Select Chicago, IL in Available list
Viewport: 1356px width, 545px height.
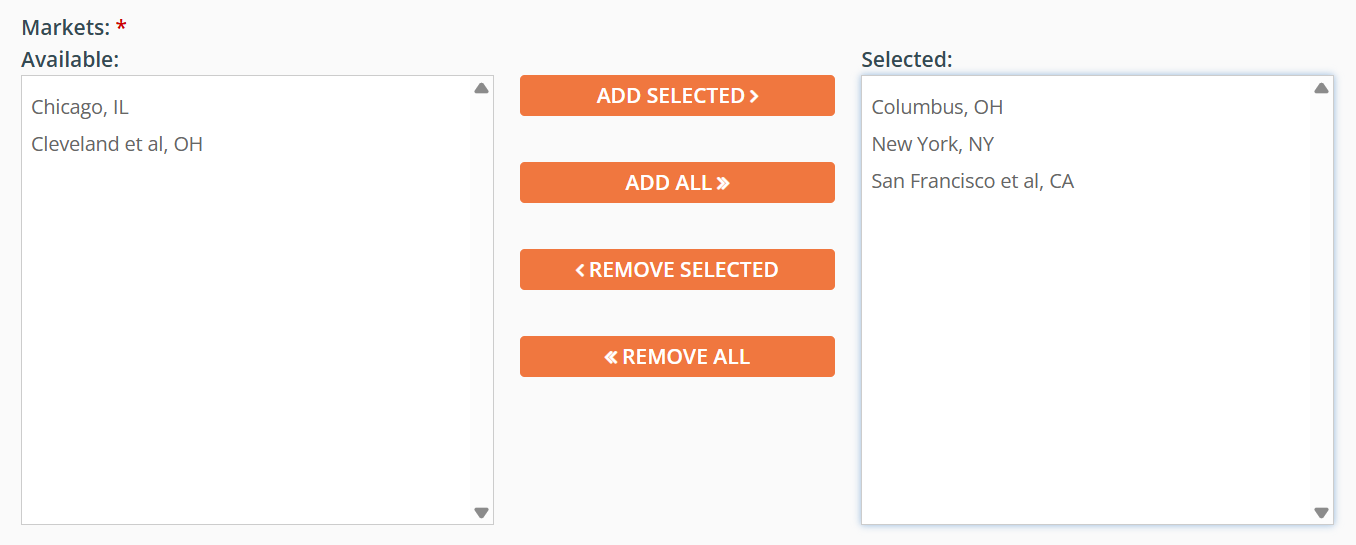click(80, 107)
